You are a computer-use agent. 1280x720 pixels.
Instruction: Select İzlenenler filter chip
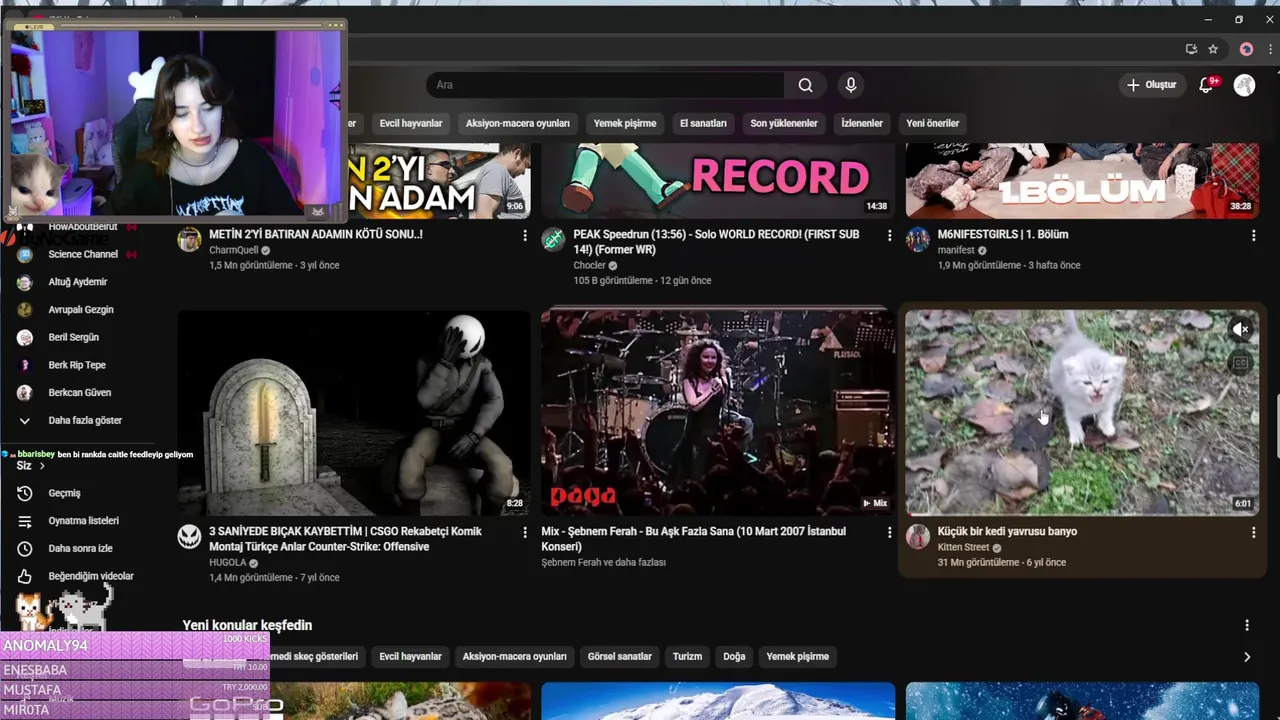click(x=862, y=123)
